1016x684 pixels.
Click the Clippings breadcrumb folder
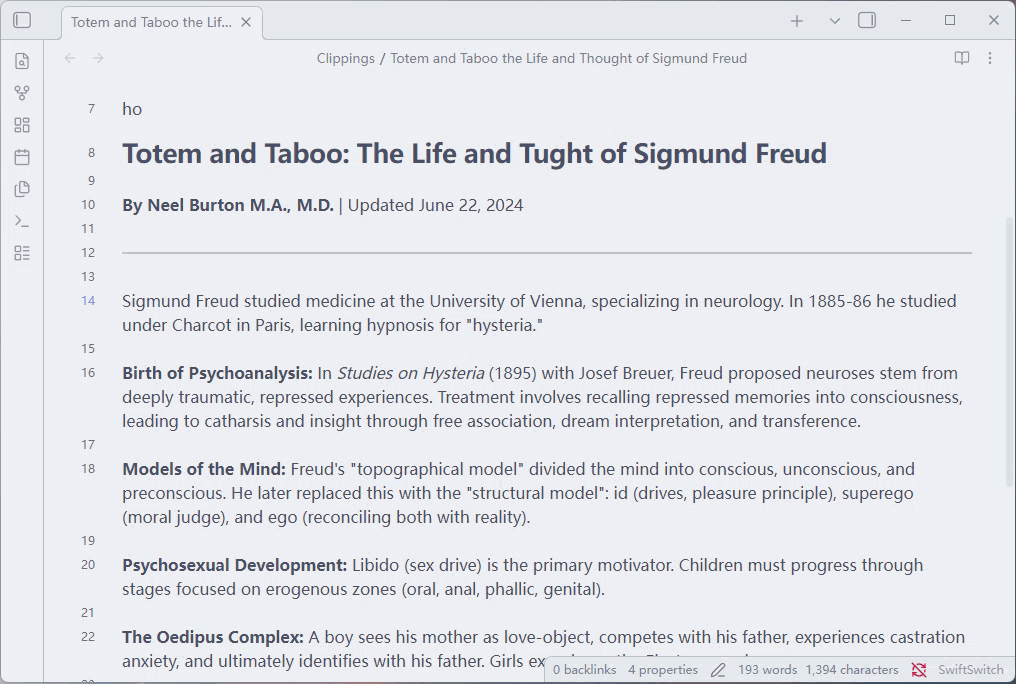345,58
